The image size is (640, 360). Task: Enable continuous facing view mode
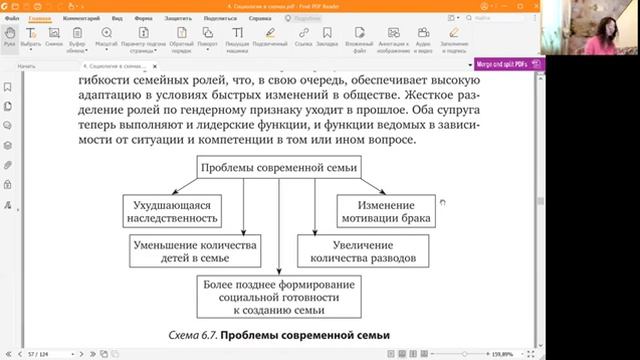click(424, 354)
